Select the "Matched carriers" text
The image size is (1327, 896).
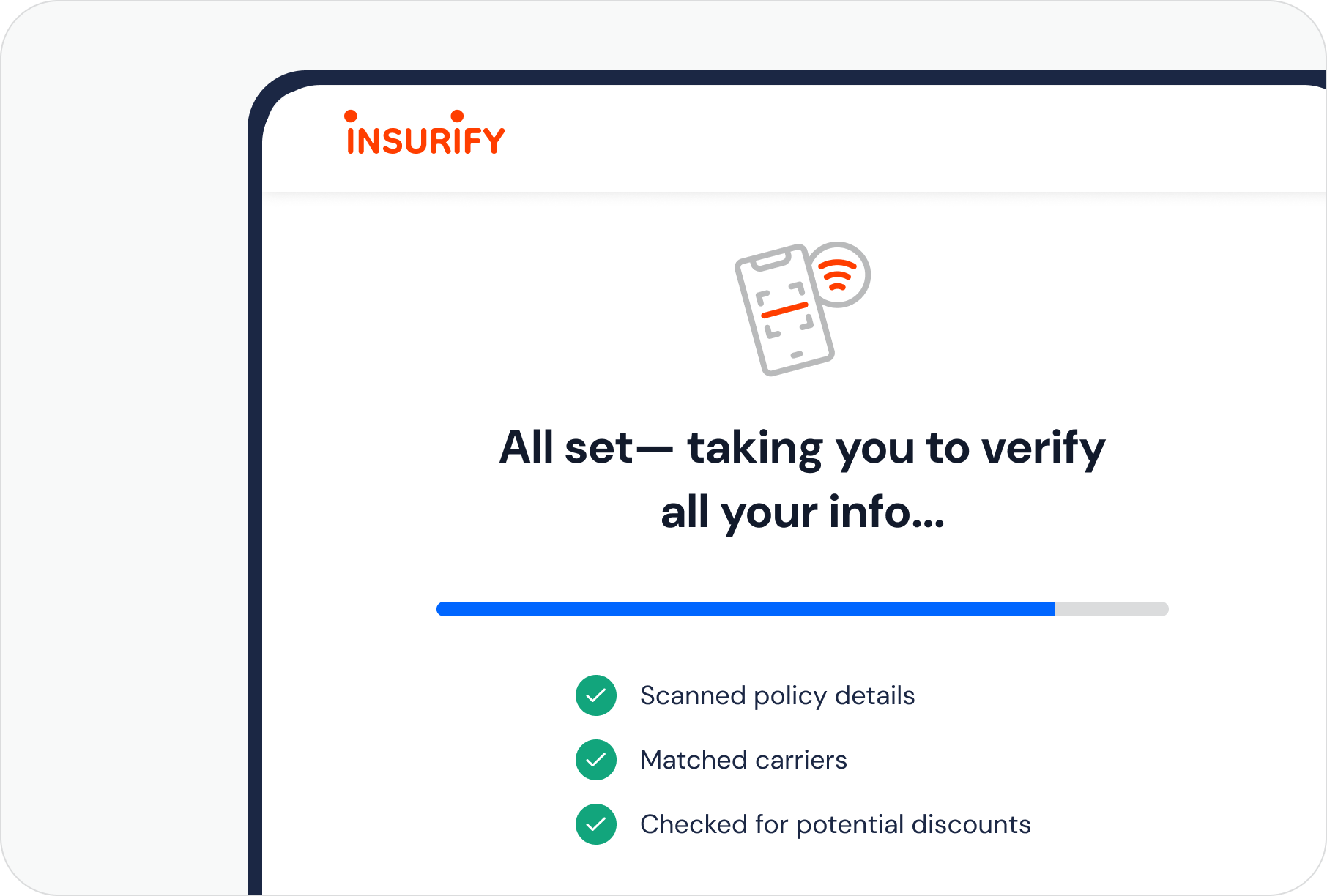[743, 760]
